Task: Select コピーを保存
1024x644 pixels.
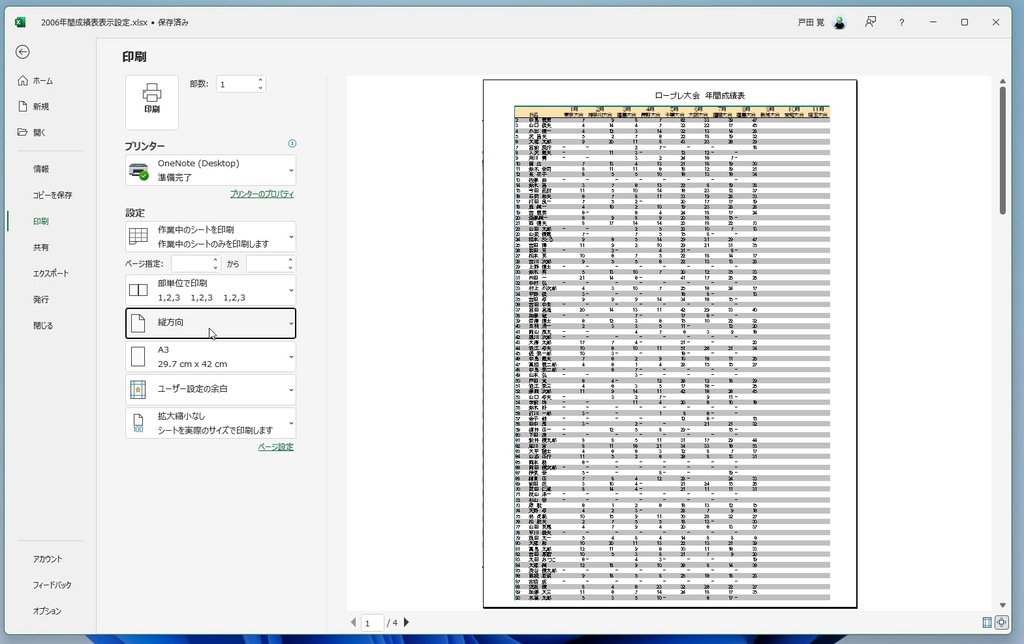Action: pos(52,195)
